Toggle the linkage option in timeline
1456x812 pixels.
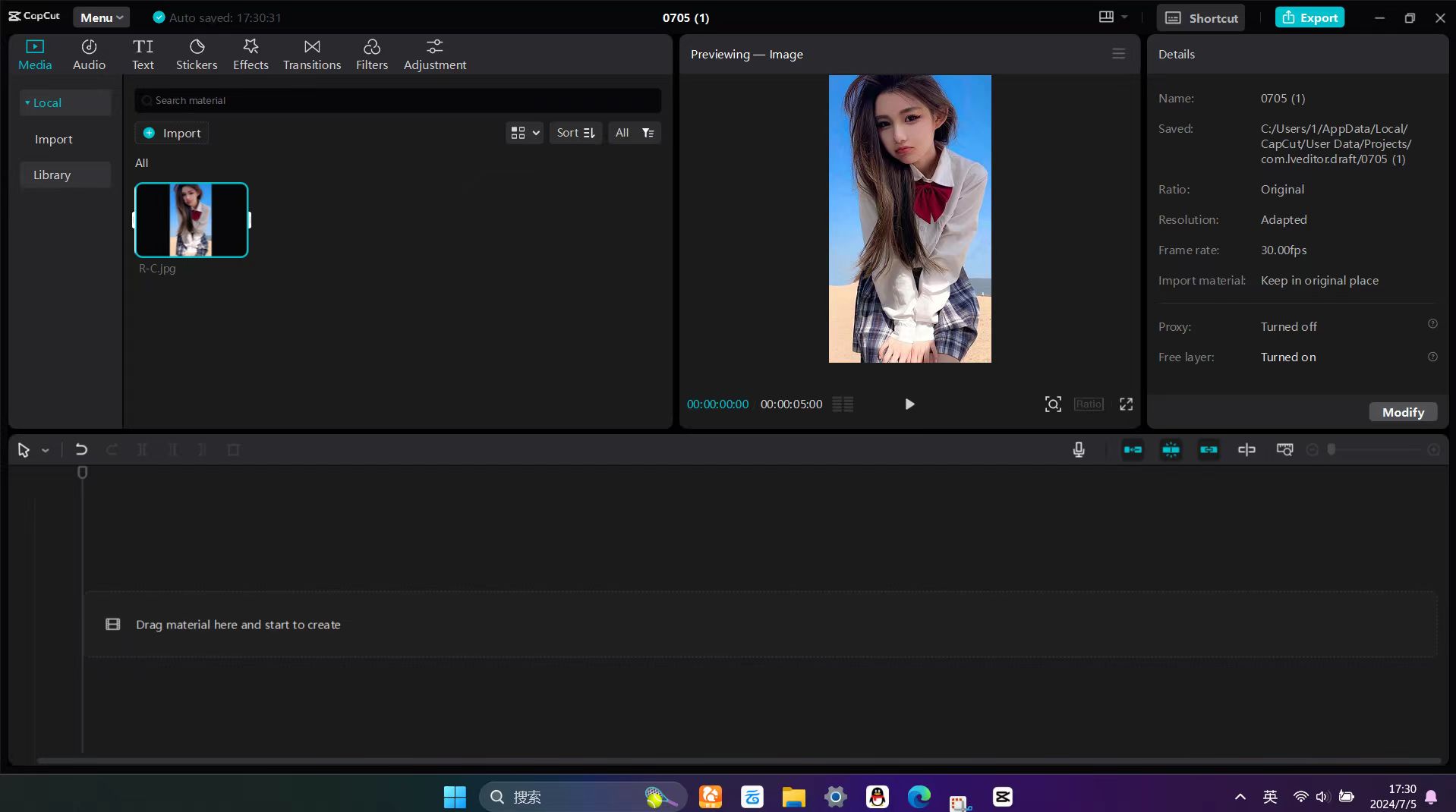pyautogui.click(x=1209, y=450)
